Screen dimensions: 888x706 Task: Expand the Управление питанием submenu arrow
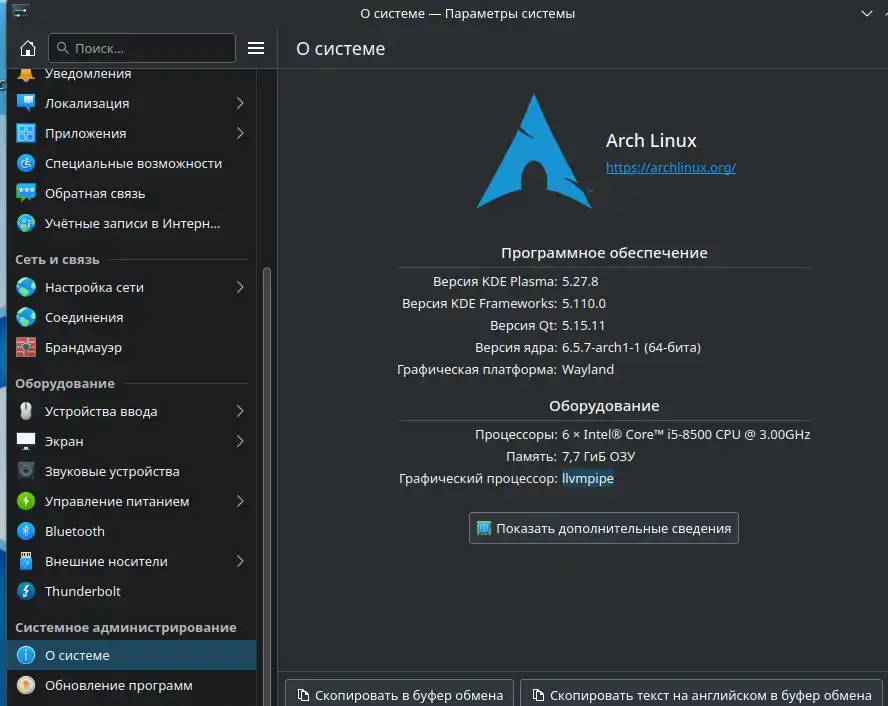(x=240, y=501)
